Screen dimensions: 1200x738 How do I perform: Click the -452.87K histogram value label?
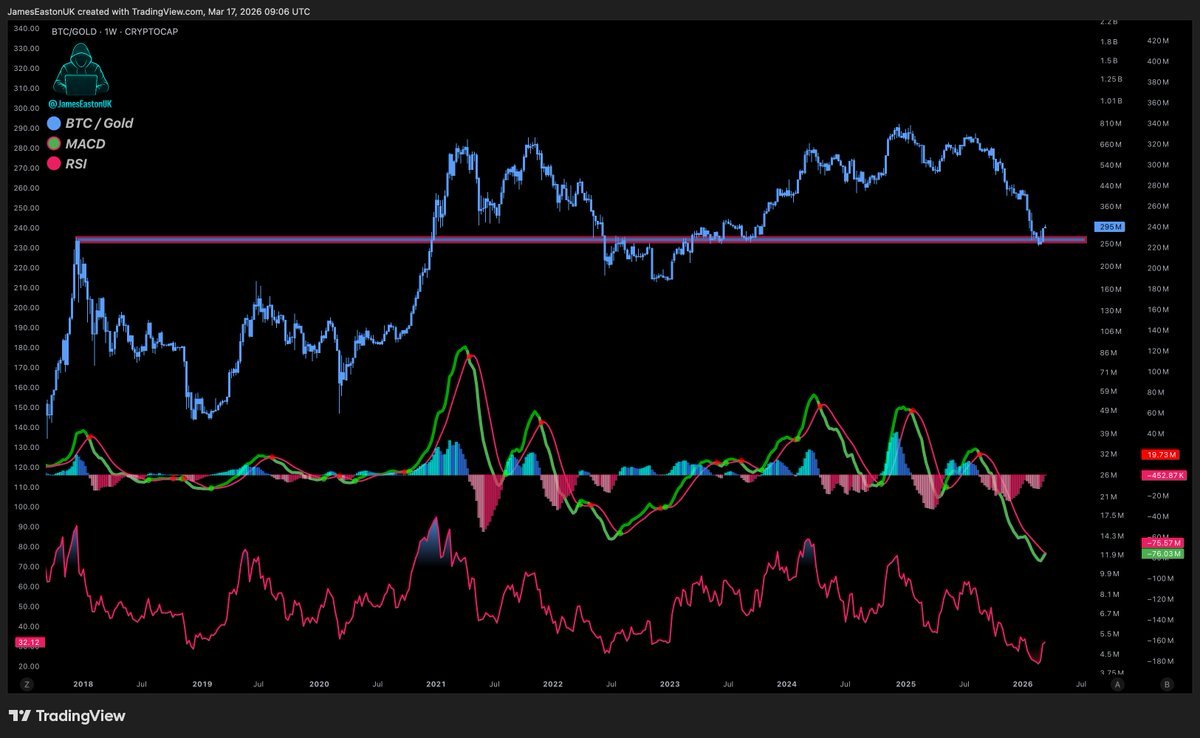pyautogui.click(x=1162, y=475)
